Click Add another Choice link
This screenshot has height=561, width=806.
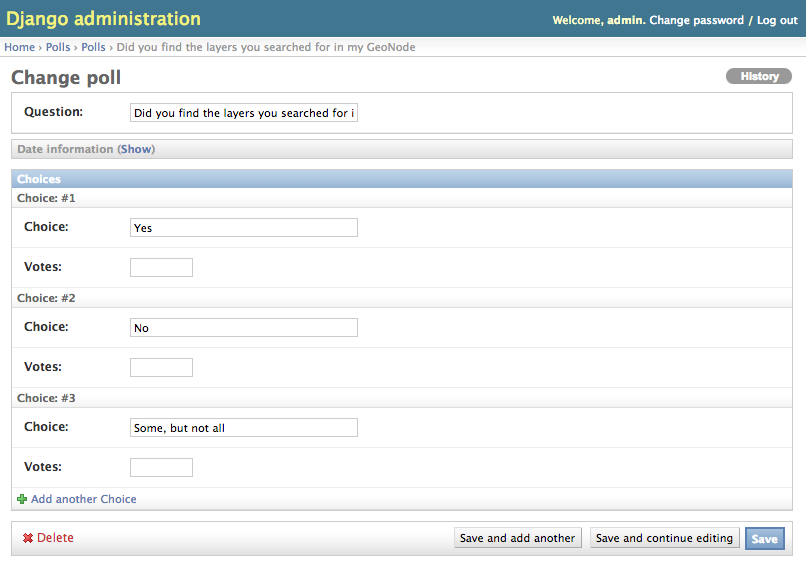84,499
